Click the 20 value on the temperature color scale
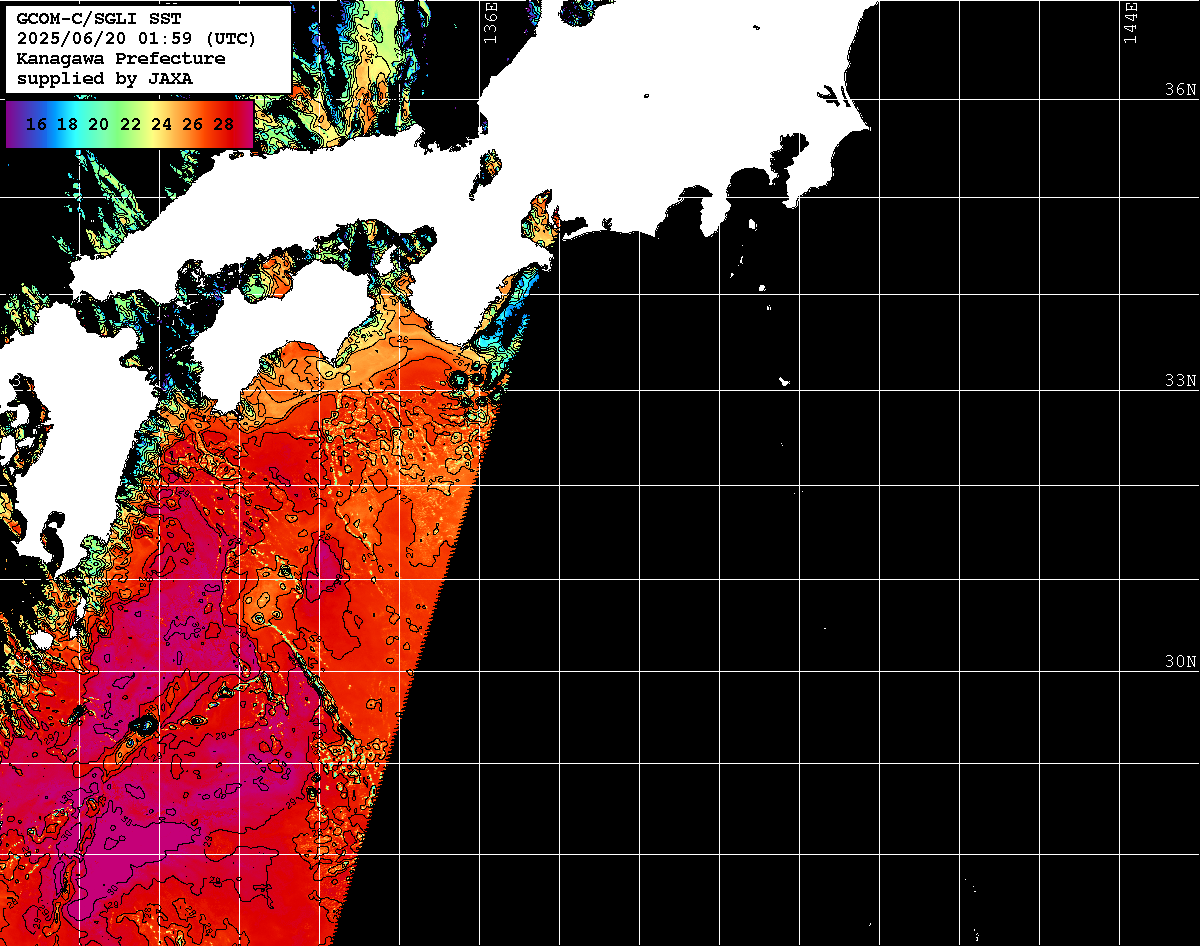 coord(99,125)
